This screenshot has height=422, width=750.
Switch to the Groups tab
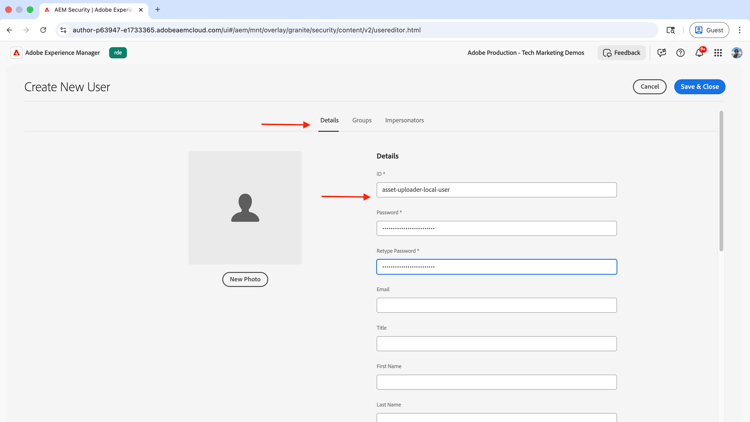362,120
